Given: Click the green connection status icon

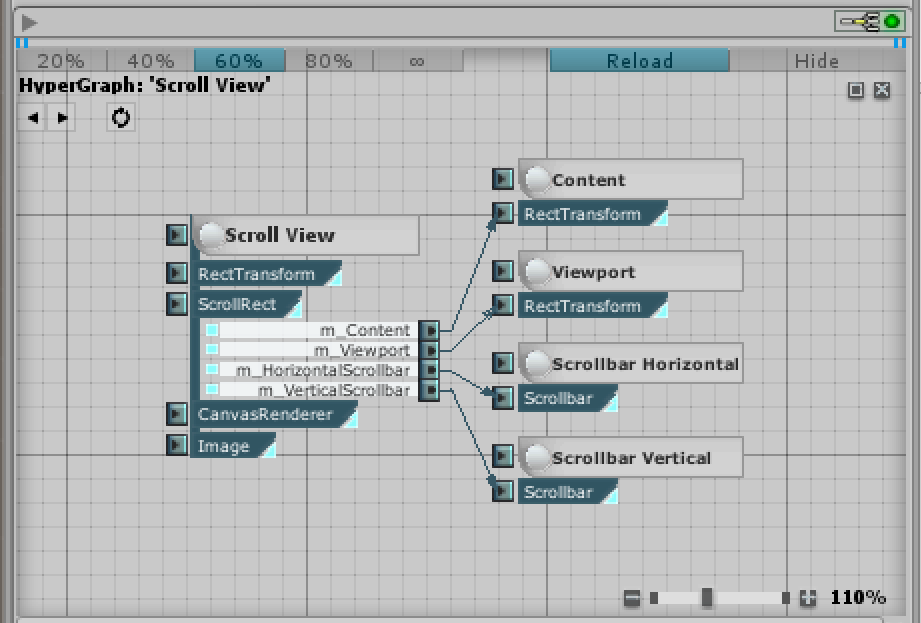Looking at the screenshot, I should [x=891, y=22].
